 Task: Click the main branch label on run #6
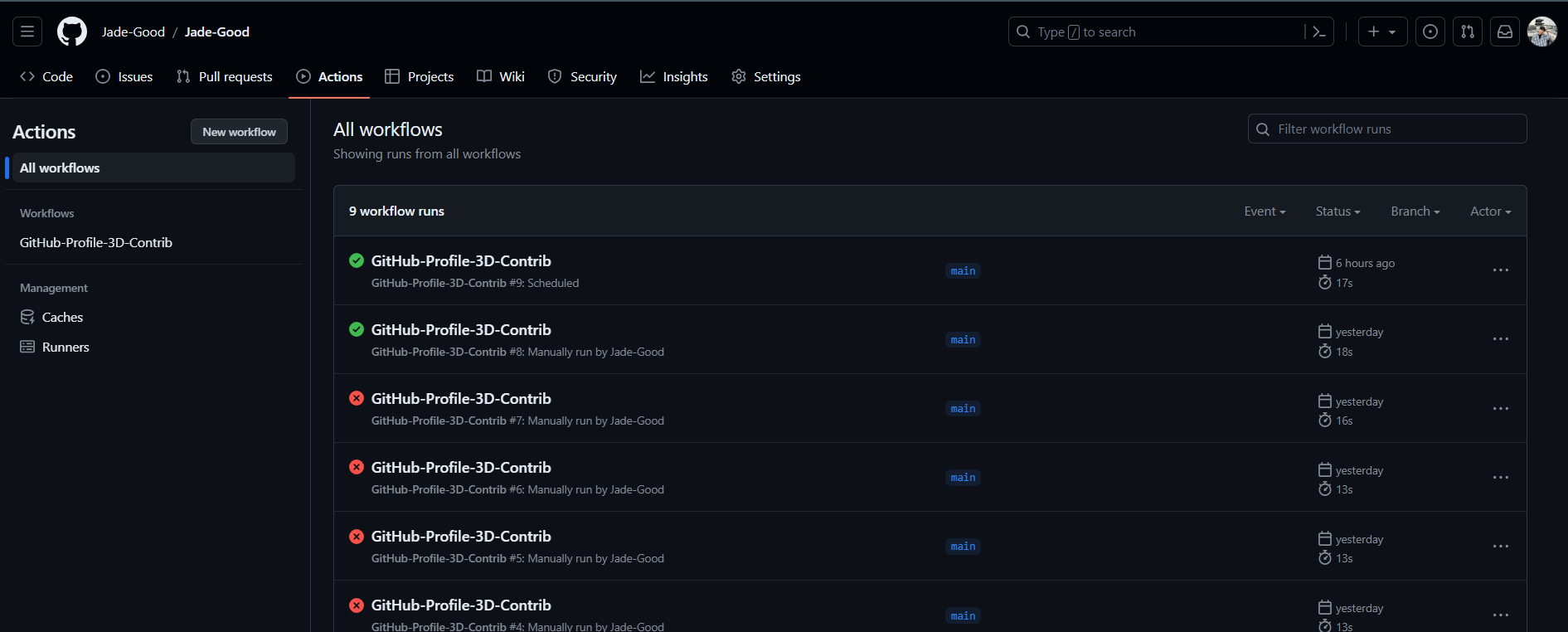tap(963, 478)
